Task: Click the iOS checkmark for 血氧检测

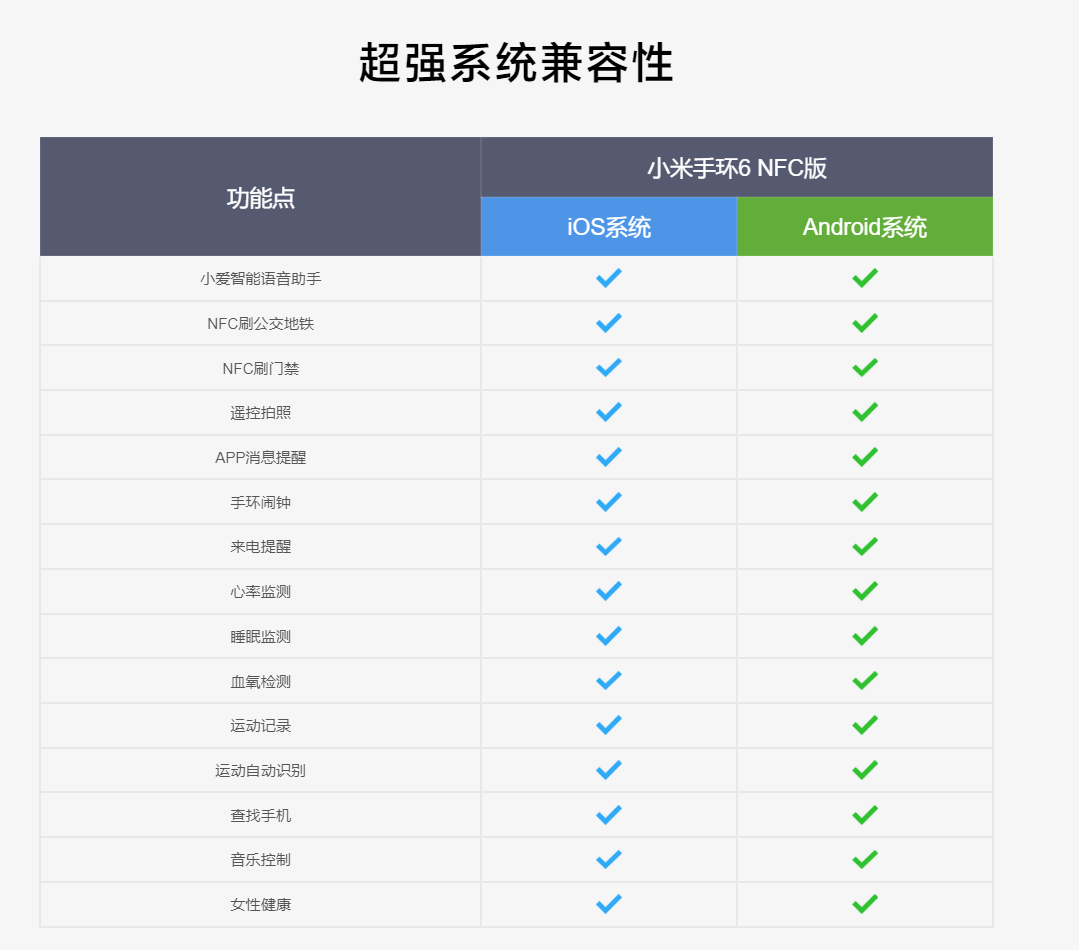Action: pyautogui.click(x=608, y=680)
